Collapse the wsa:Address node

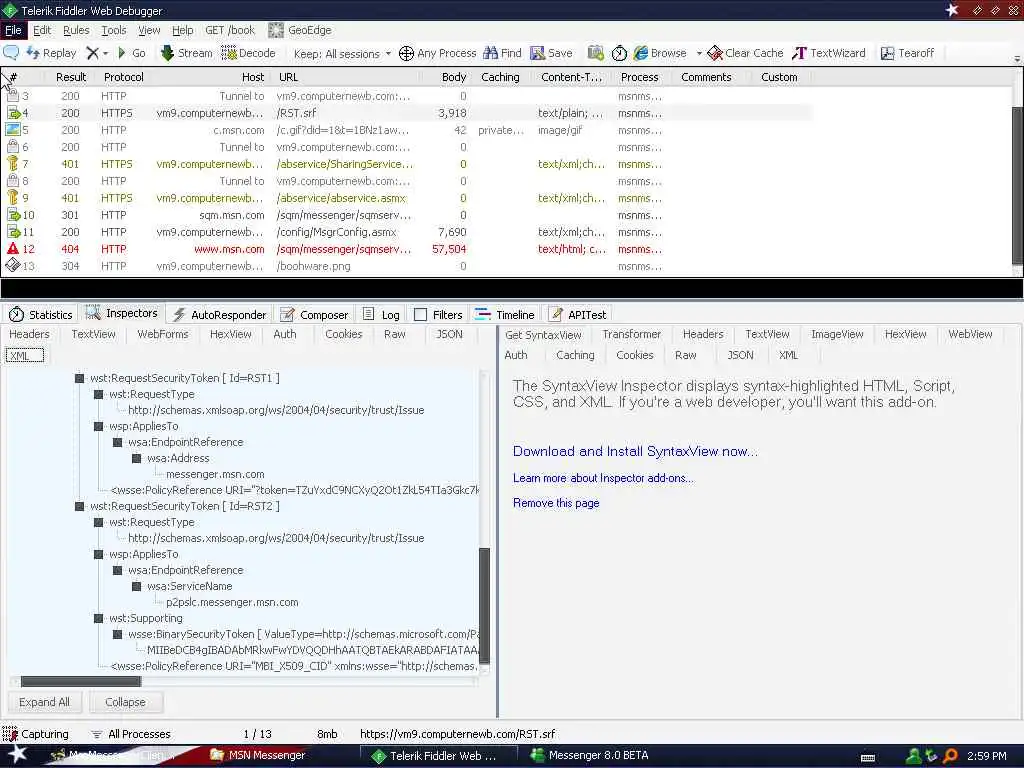(x=136, y=458)
